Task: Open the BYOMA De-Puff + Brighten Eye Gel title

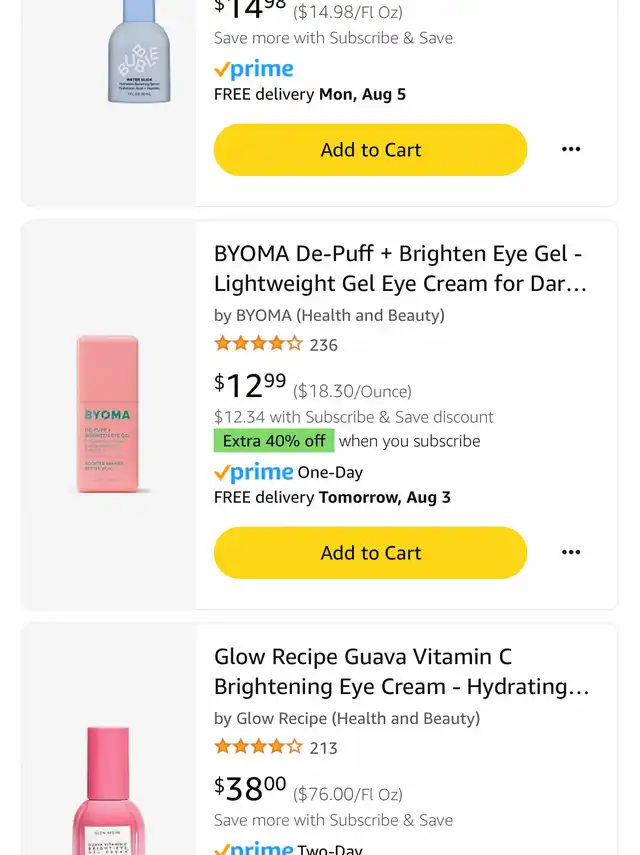Action: pyautogui.click(x=399, y=268)
